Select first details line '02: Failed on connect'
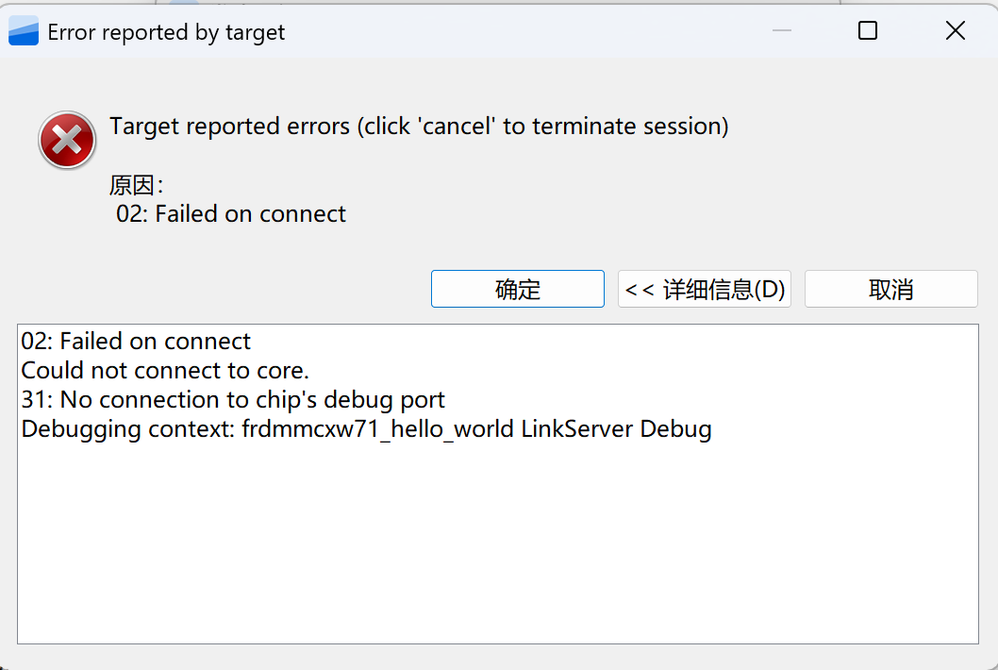 [x=136, y=342]
